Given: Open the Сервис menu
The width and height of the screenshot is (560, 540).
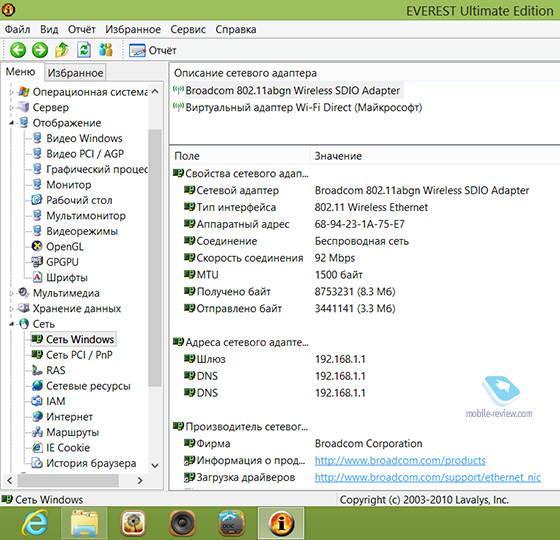Looking at the screenshot, I should click(x=188, y=29).
